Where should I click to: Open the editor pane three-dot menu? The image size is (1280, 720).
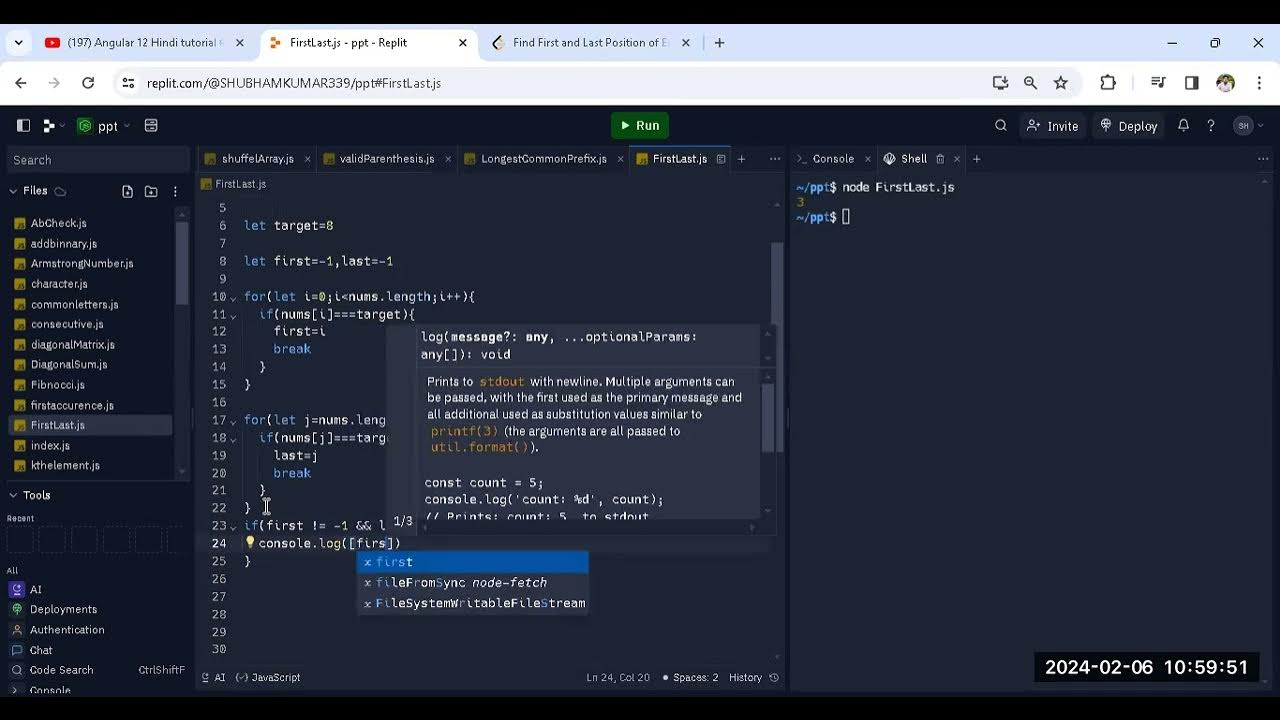tap(775, 159)
